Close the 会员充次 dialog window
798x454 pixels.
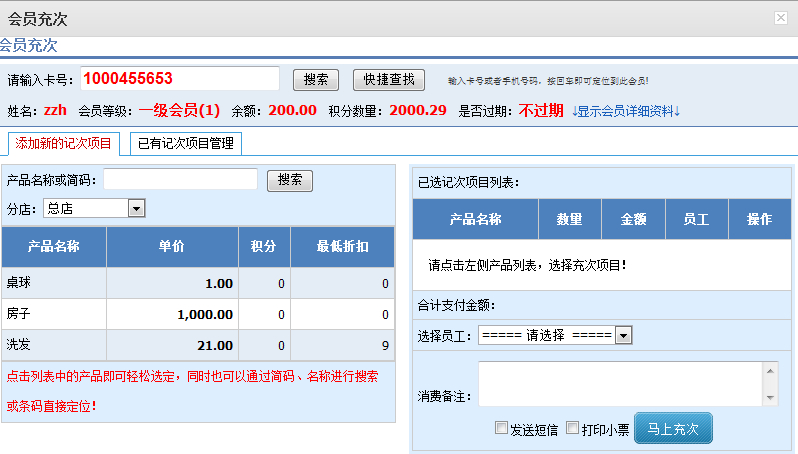pyautogui.click(x=780, y=18)
